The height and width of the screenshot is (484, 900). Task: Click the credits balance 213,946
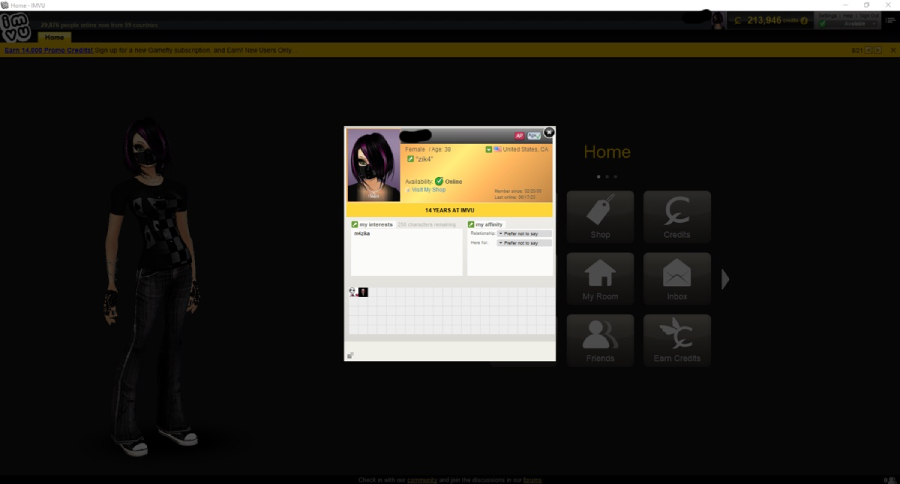[x=764, y=21]
